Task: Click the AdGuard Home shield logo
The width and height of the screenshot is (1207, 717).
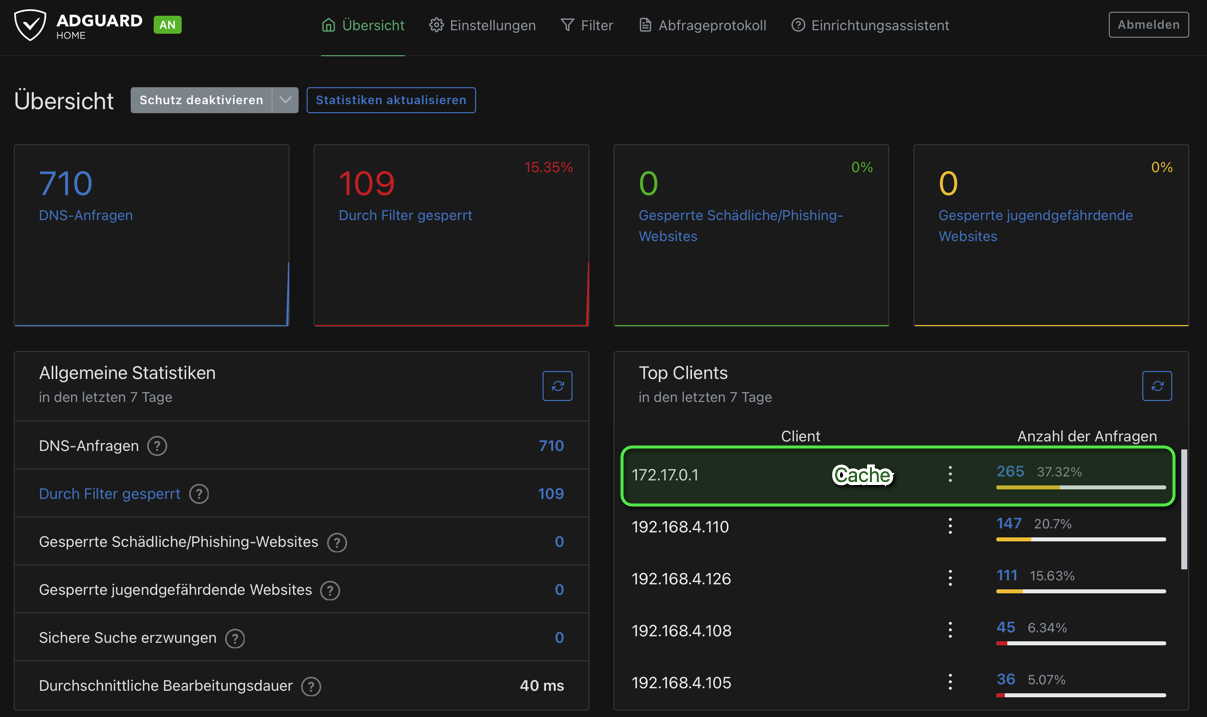Action: coord(30,25)
